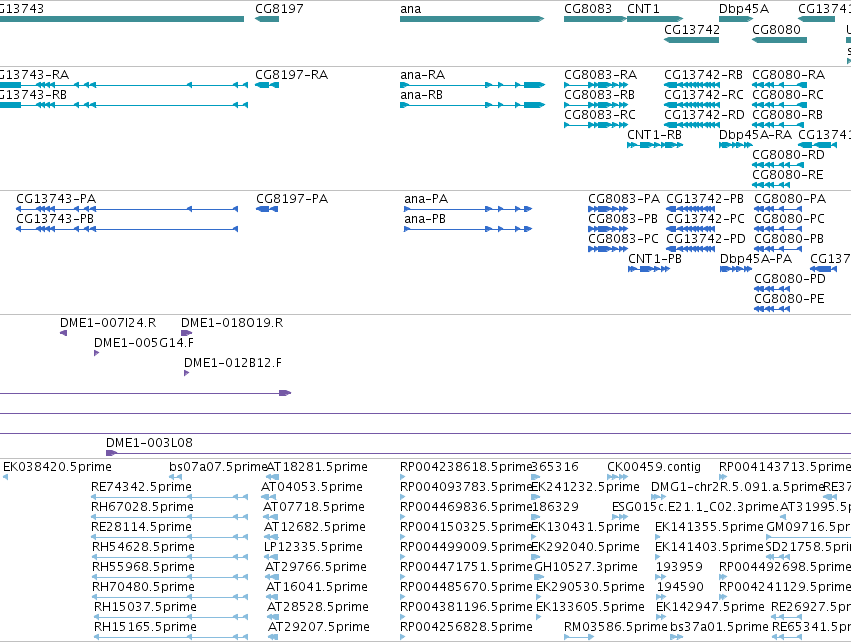Select EST LP12335.5prime
851x642 pixels.
(271, 557)
